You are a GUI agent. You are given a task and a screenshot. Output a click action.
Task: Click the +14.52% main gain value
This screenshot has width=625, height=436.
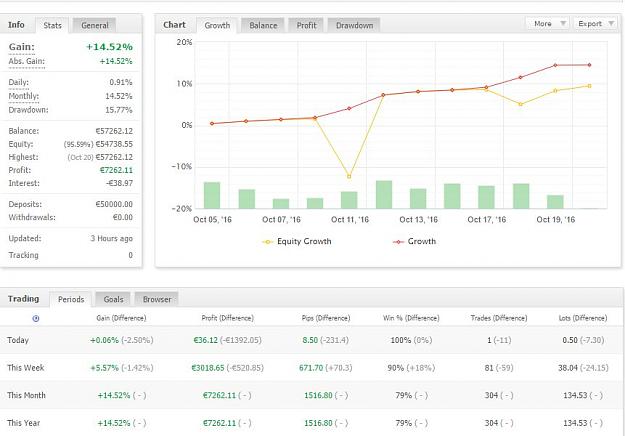(109, 47)
